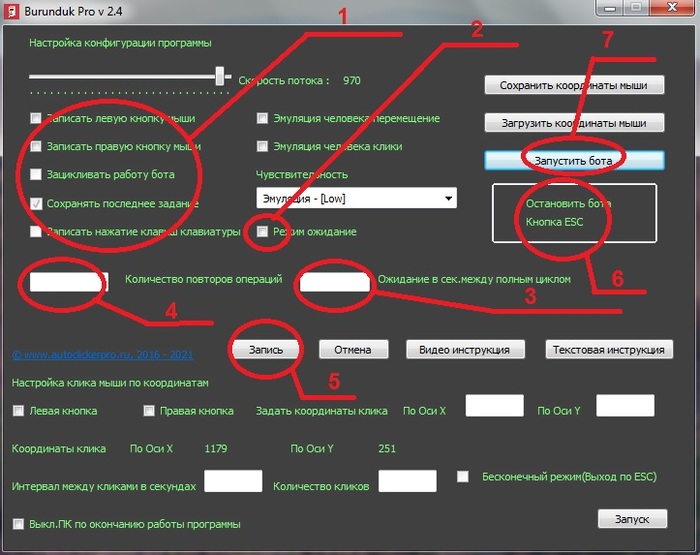Click Сохранить координаты мыши button
The image size is (700, 555).
coord(574,85)
